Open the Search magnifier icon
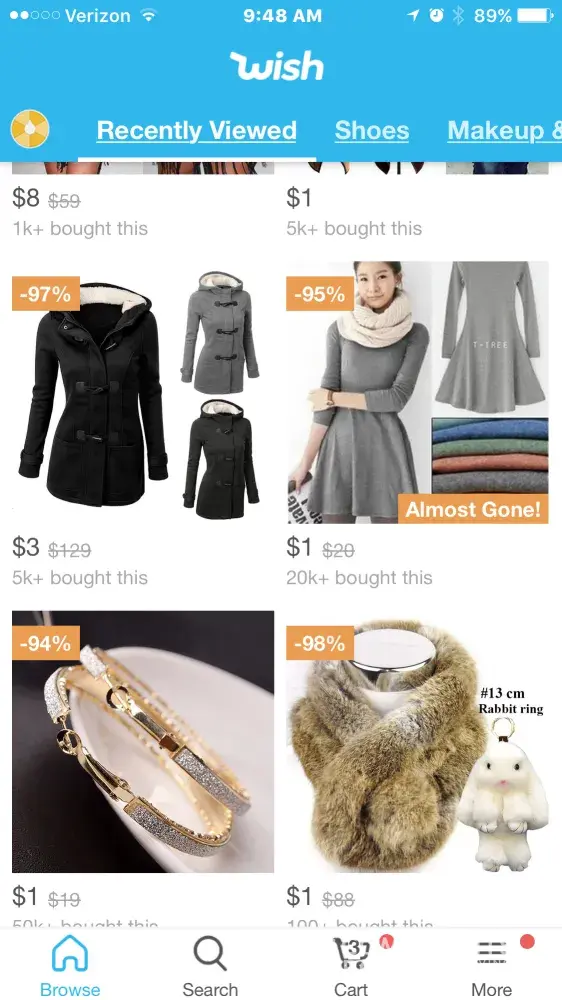 [210, 953]
